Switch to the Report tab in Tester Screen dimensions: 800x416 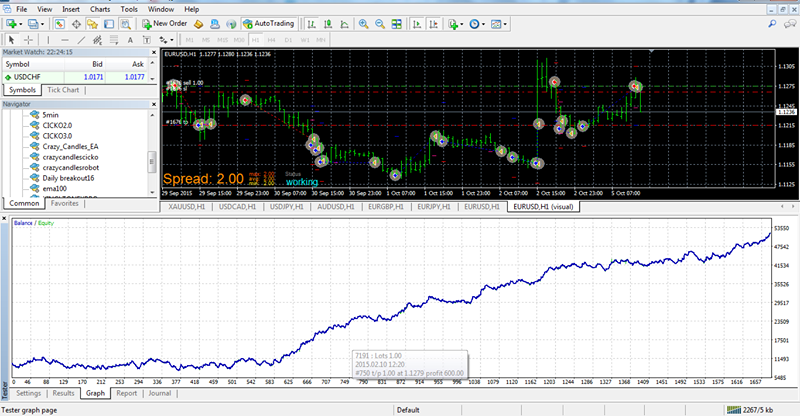tap(126, 393)
